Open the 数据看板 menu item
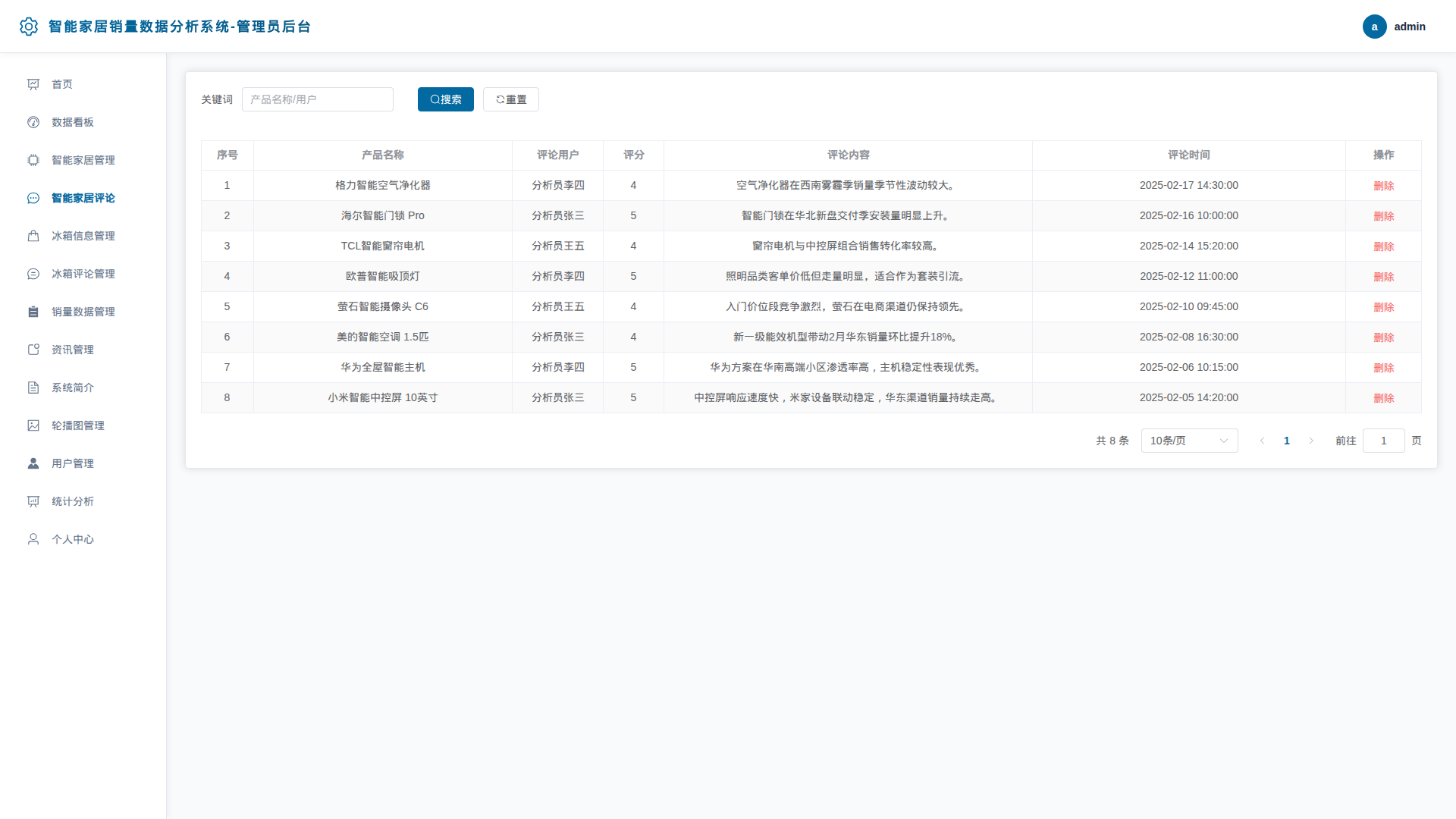 coord(83,122)
